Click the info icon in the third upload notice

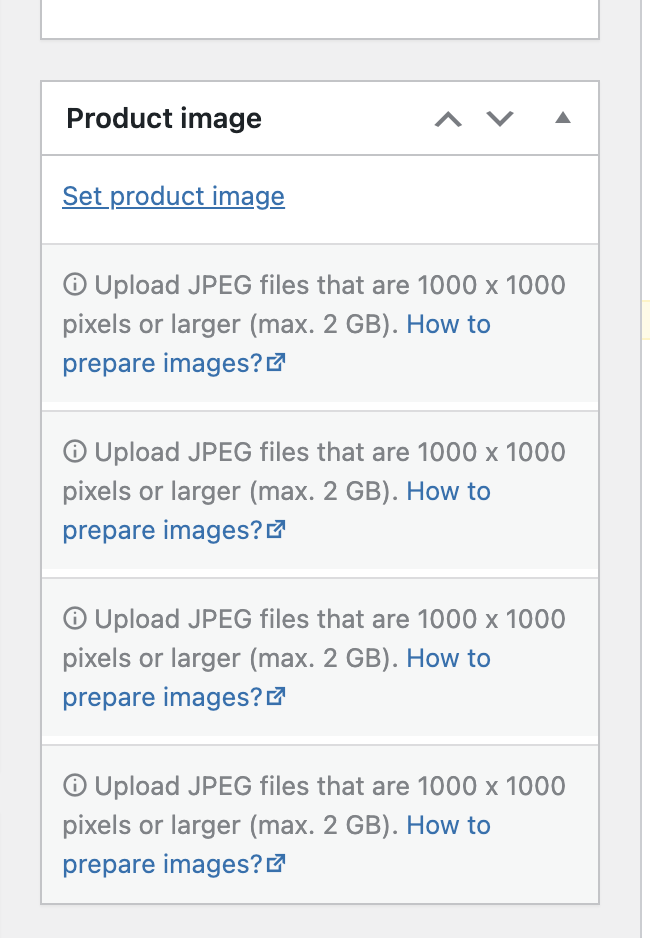click(75, 619)
